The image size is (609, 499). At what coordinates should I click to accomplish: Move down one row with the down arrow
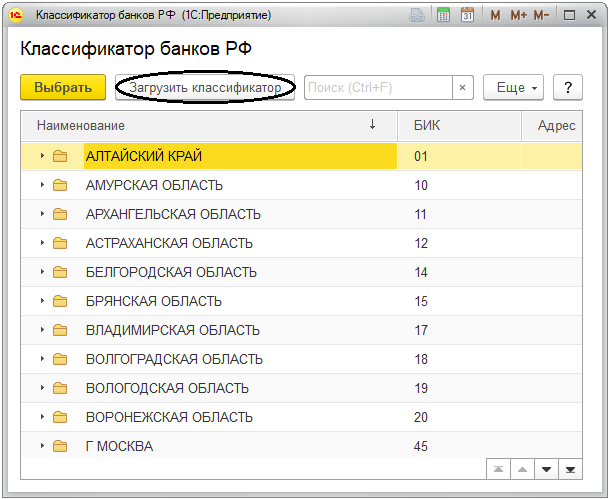546,469
